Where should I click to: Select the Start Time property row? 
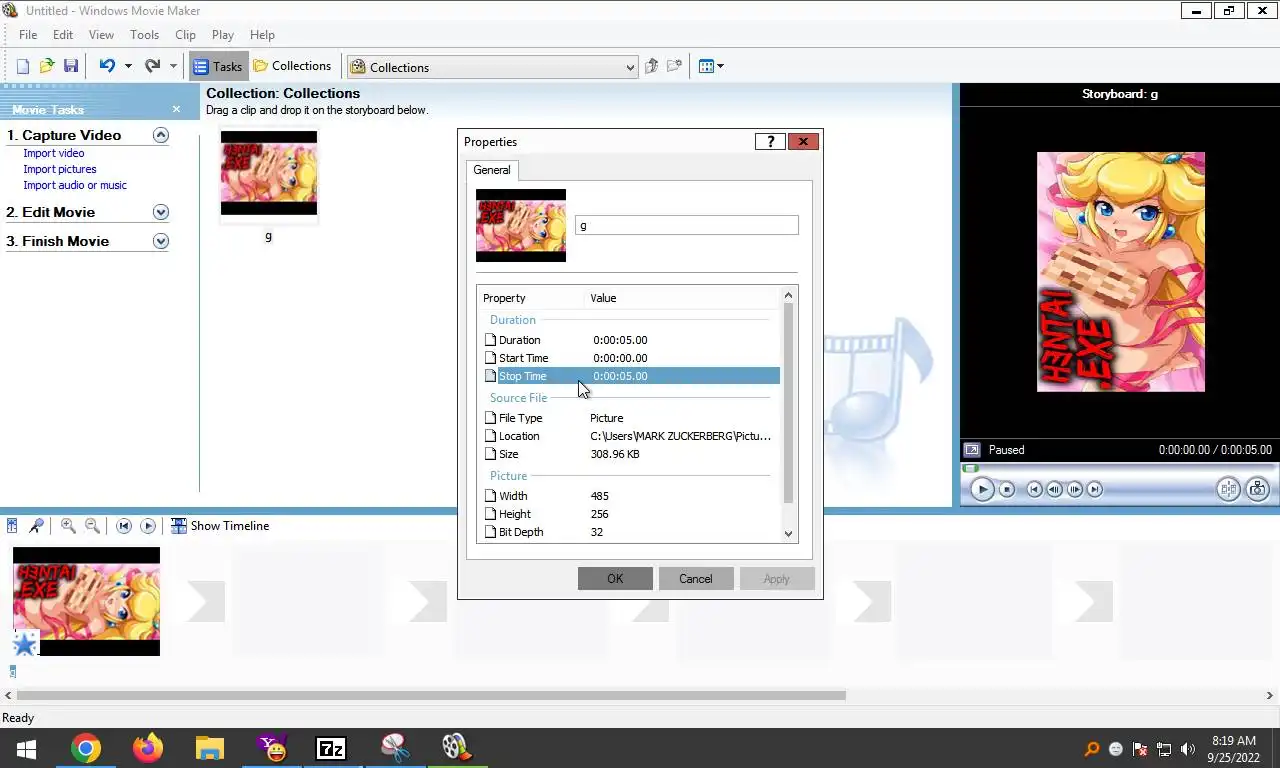[x=631, y=358]
